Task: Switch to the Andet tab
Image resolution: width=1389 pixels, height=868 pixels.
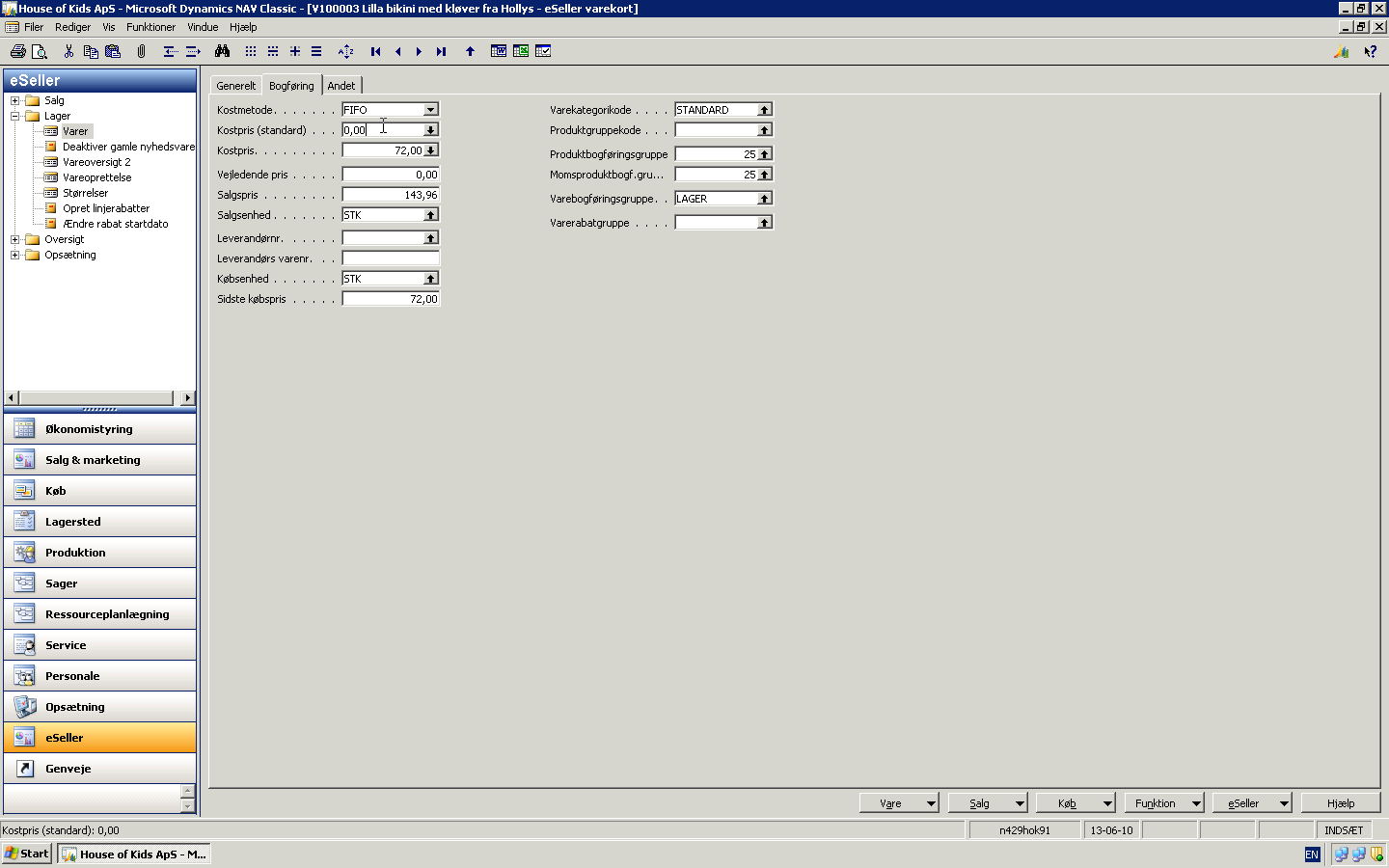Action: 341,86
